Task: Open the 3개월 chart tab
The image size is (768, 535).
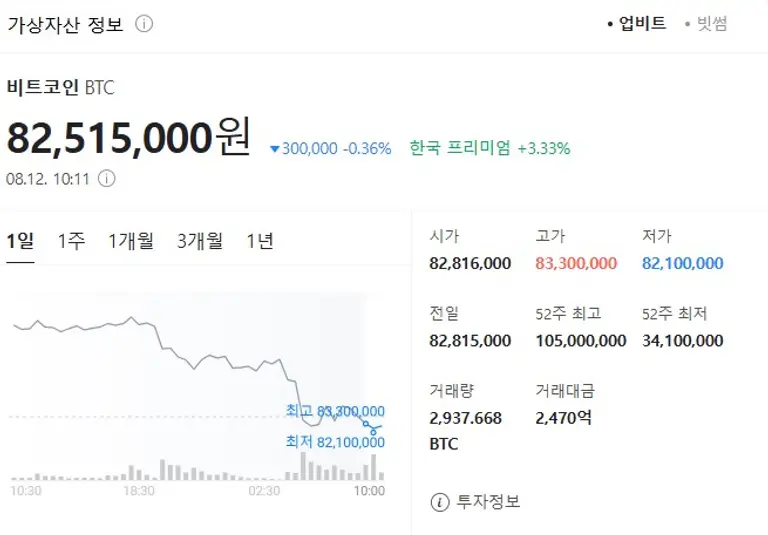Action: tap(200, 241)
